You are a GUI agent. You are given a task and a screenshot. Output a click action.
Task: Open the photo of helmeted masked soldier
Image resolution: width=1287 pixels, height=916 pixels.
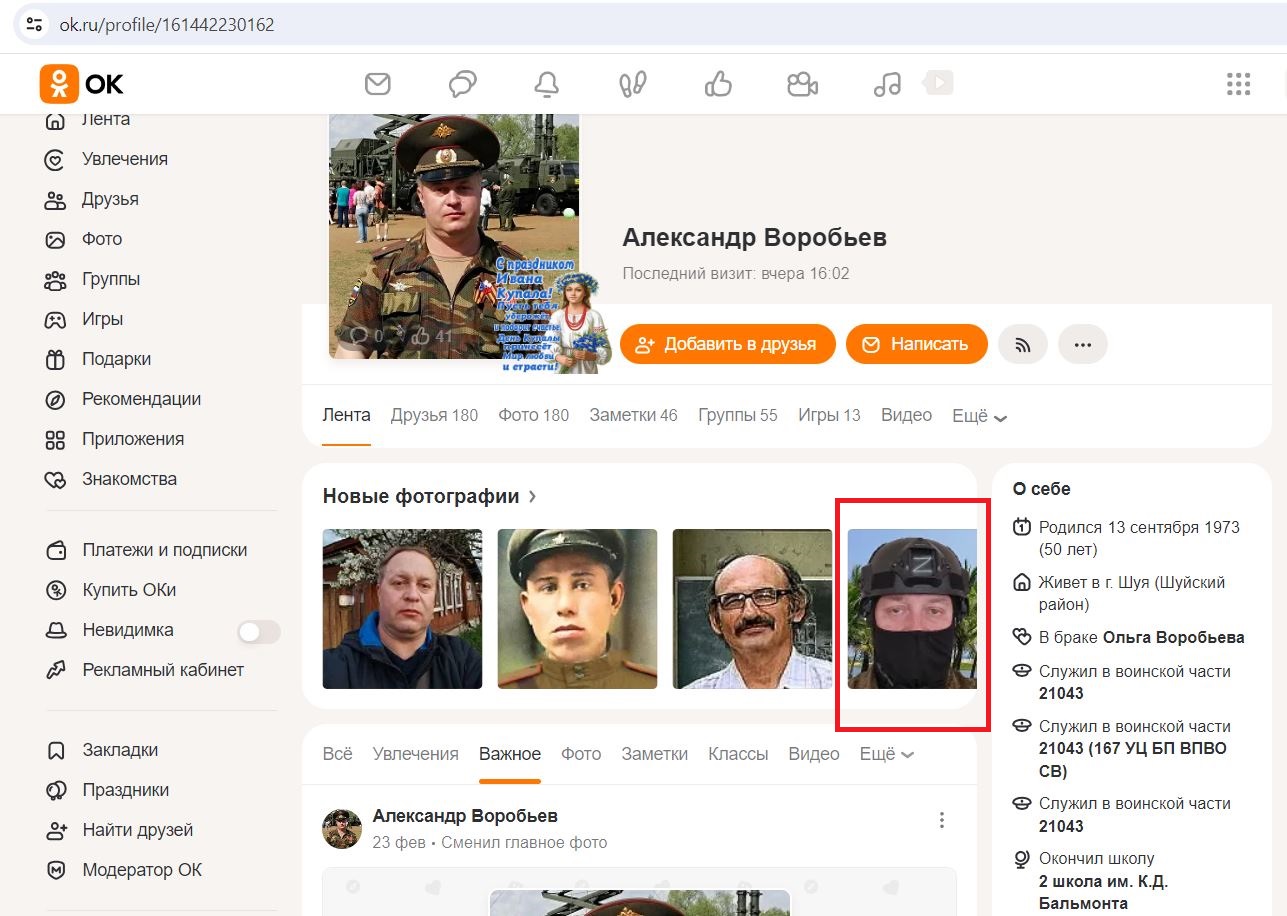(x=912, y=609)
